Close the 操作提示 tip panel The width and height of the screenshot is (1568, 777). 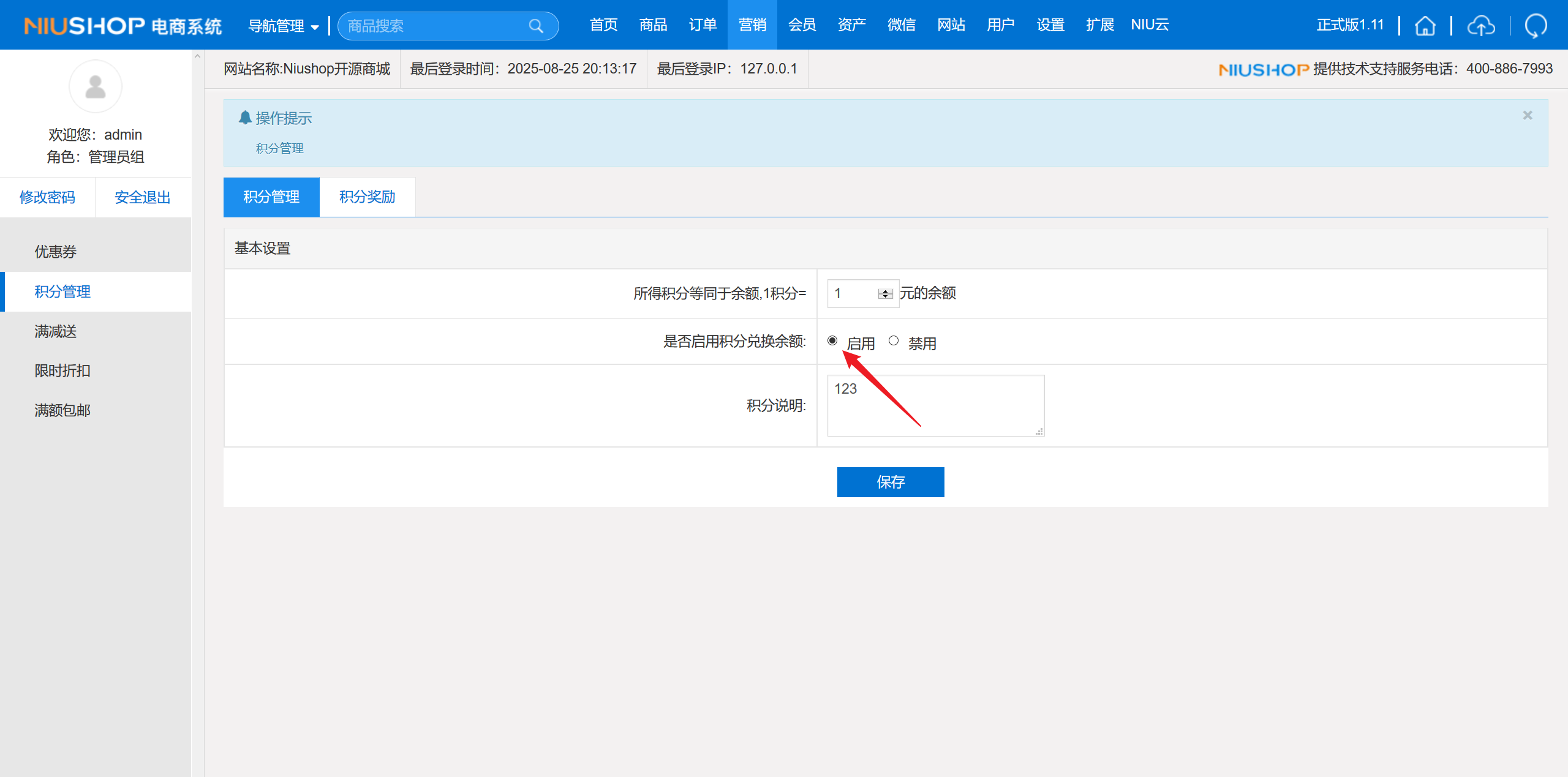tap(1527, 115)
